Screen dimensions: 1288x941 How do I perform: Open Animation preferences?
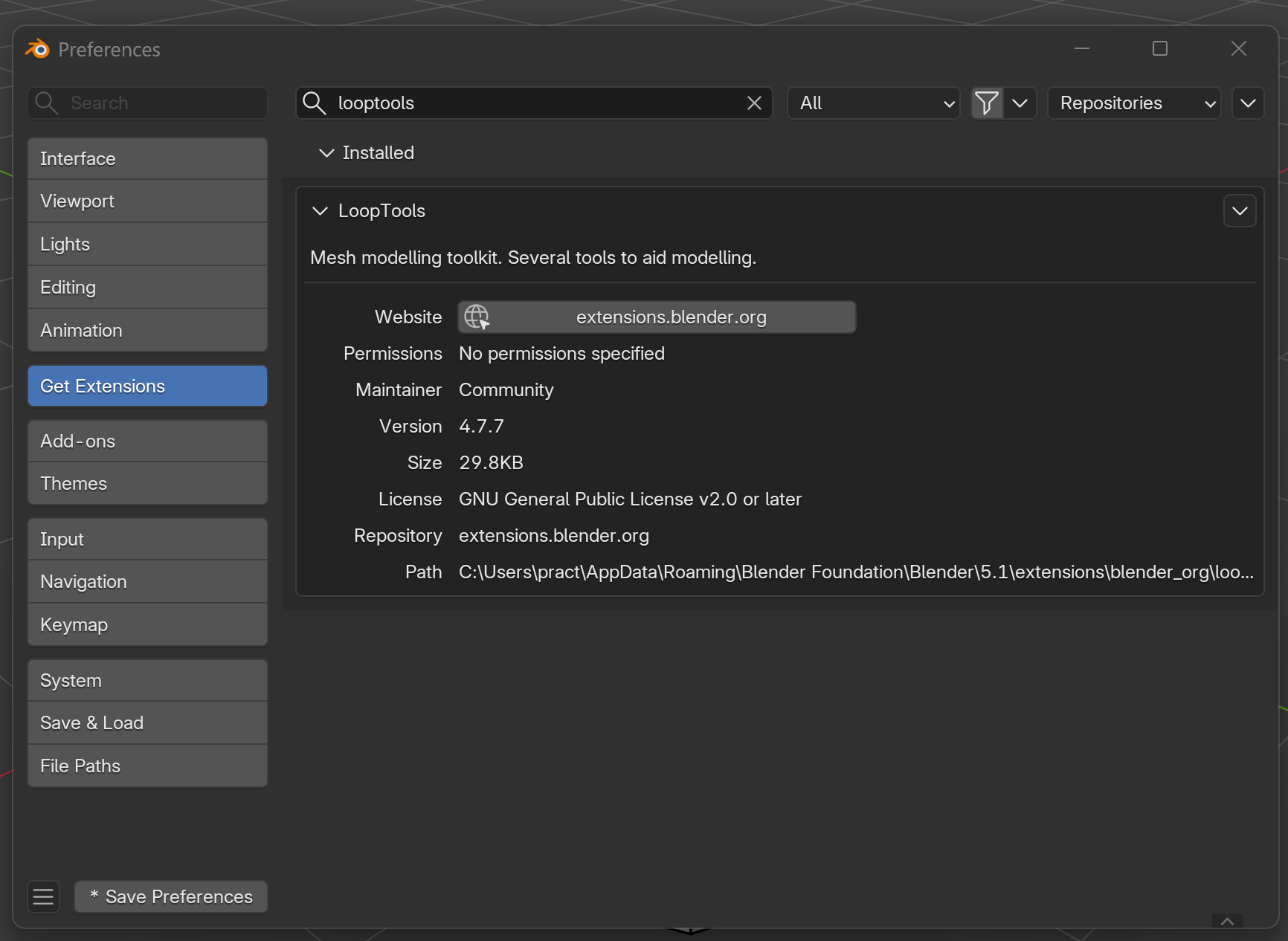[148, 331]
